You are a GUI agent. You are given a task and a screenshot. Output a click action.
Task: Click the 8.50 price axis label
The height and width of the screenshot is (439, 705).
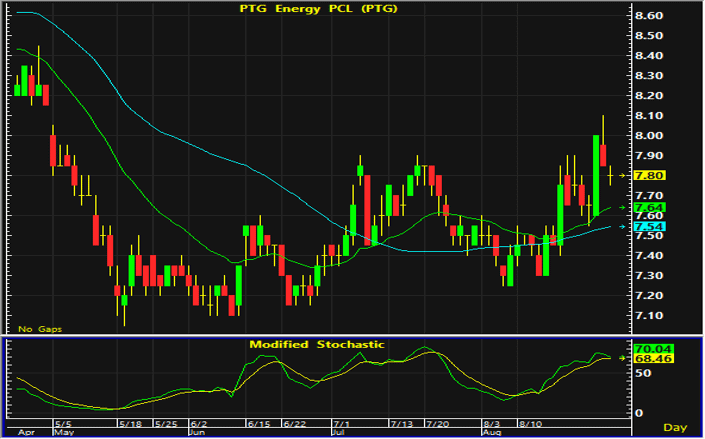[648, 36]
